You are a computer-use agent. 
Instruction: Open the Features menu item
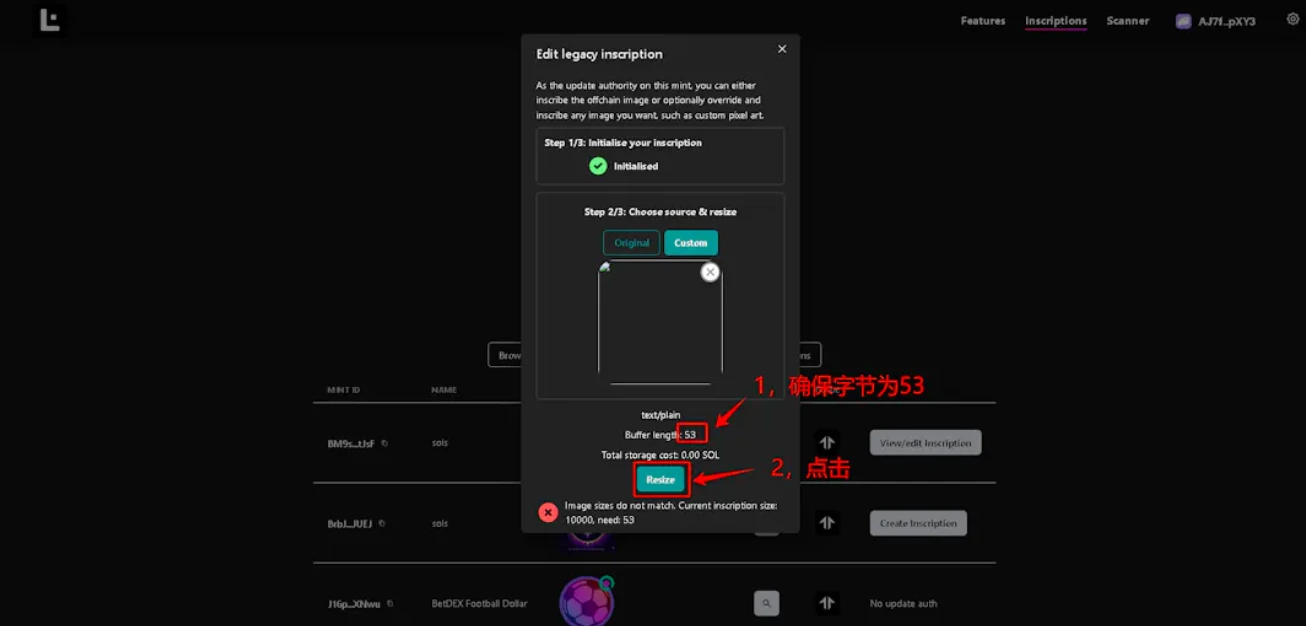click(x=983, y=21)
